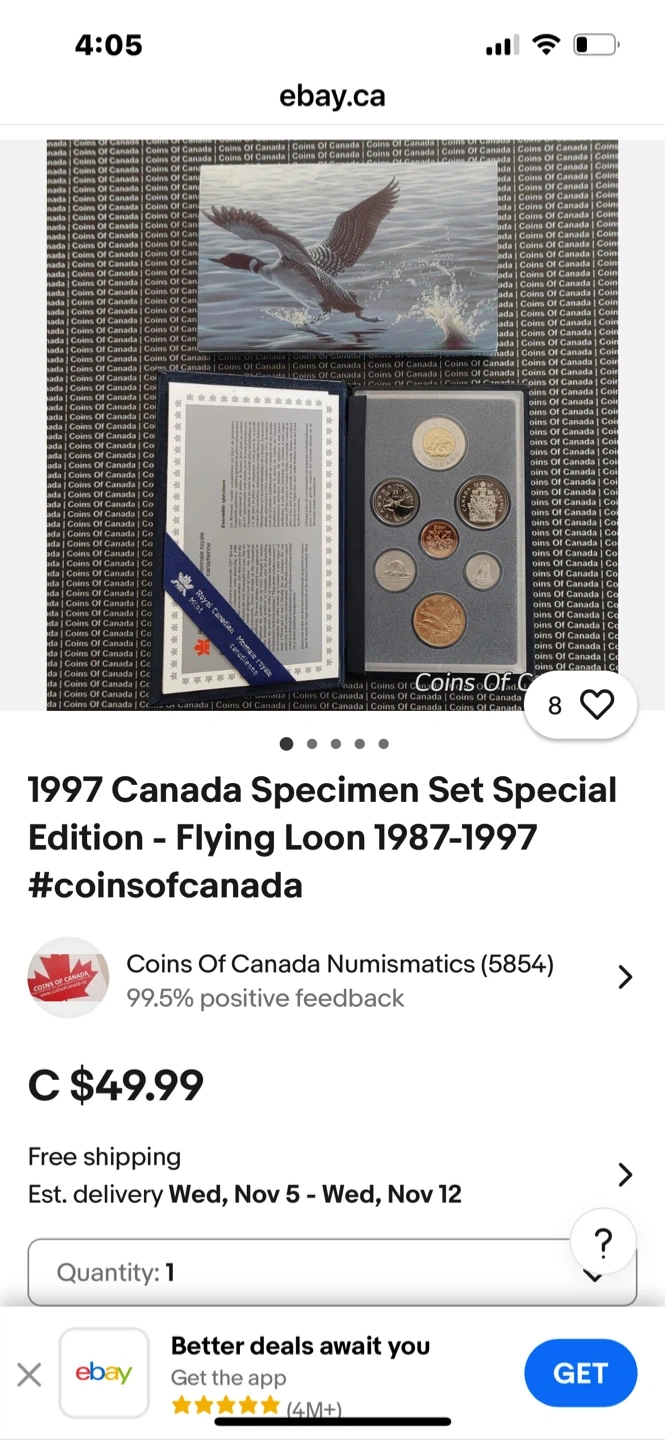Tap the Coins Of Canada seller avatar

click(x=68, y=977)
